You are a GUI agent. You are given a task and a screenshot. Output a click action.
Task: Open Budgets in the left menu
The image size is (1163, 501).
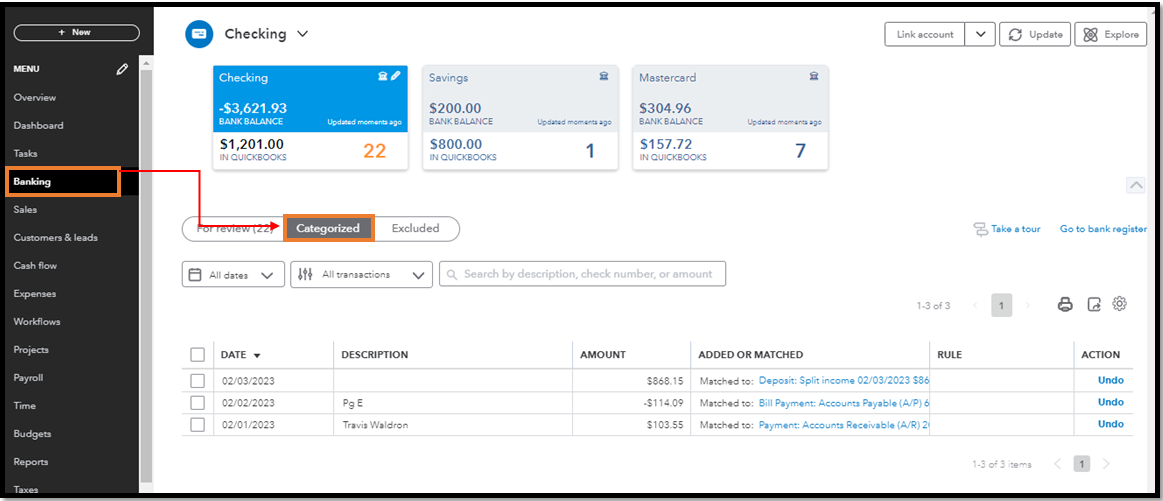[x=33, y=434]
